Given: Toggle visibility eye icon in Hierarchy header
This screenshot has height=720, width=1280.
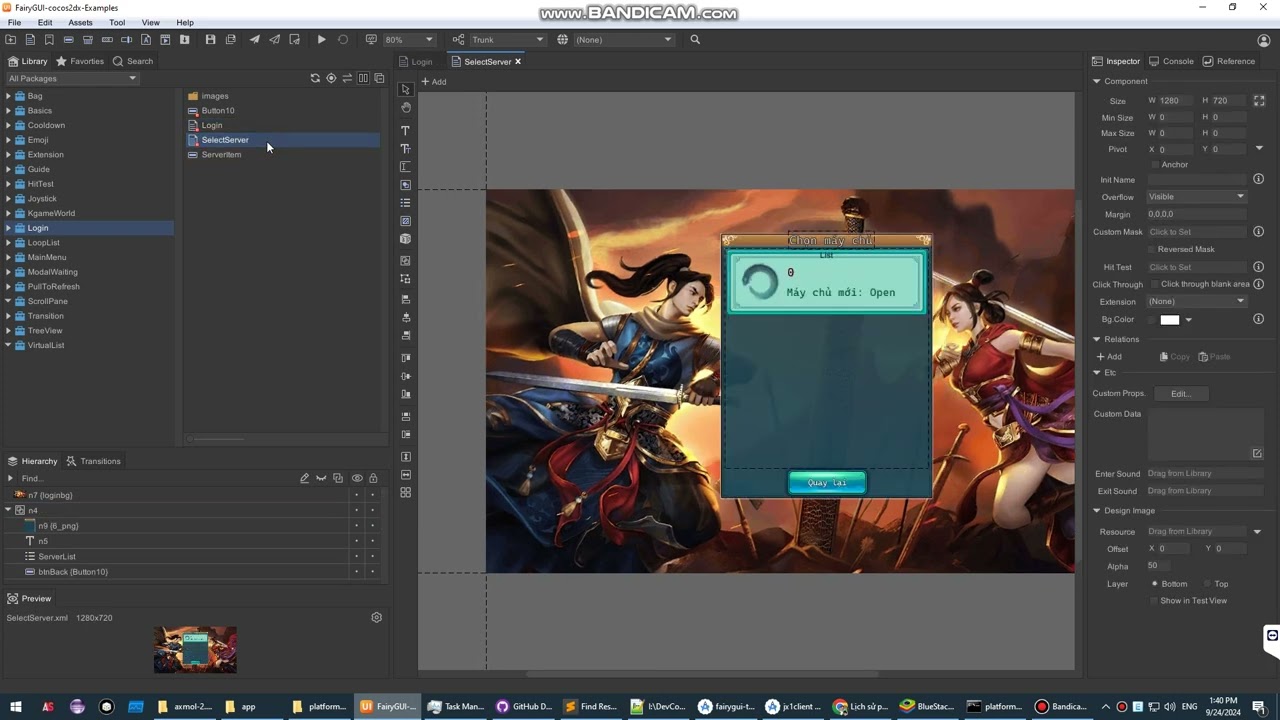Looking at the screenshot, I should [357, 478].
